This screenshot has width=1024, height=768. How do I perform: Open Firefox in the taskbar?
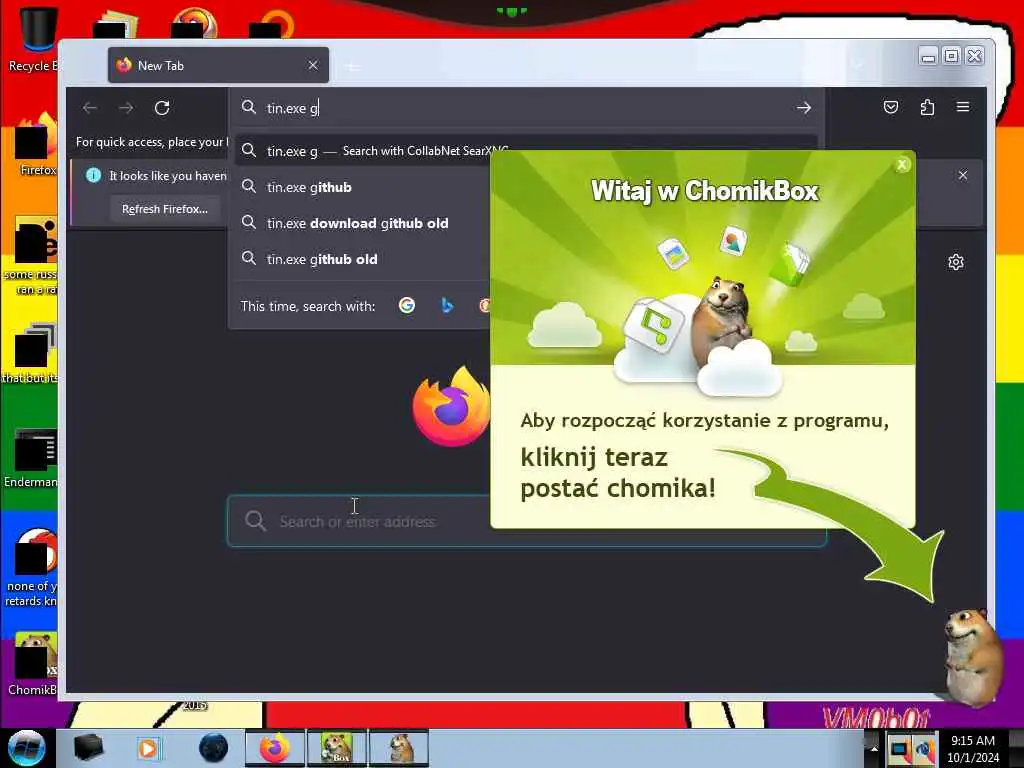275,748
